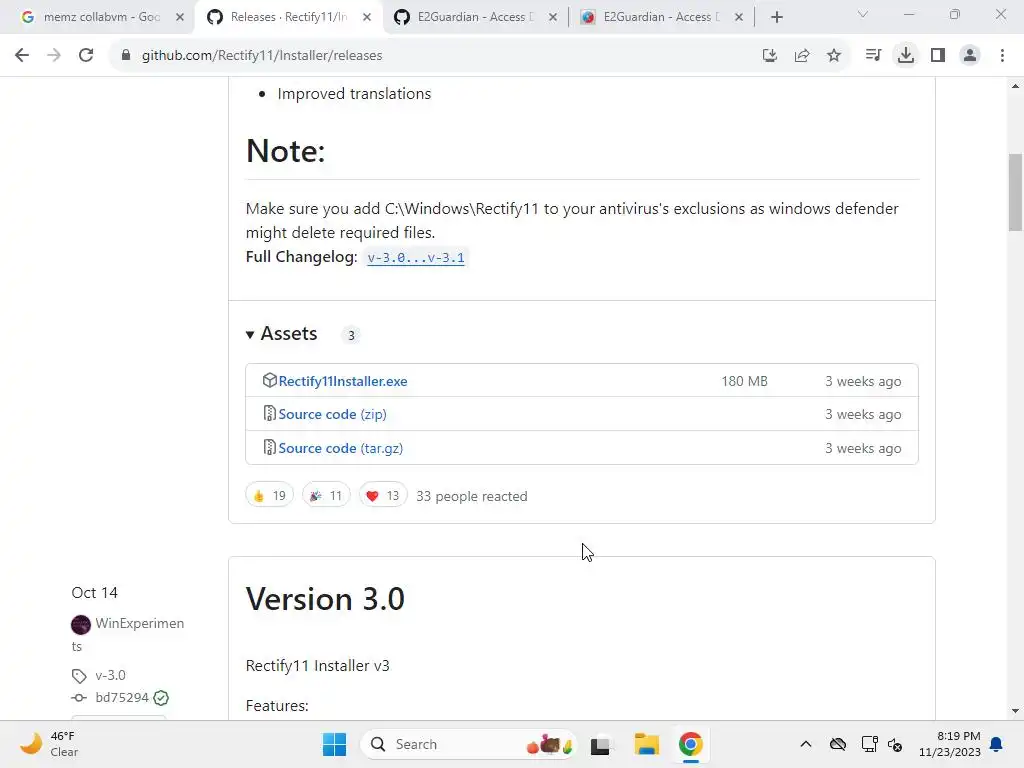Open the notifications bell

[997, 744]
